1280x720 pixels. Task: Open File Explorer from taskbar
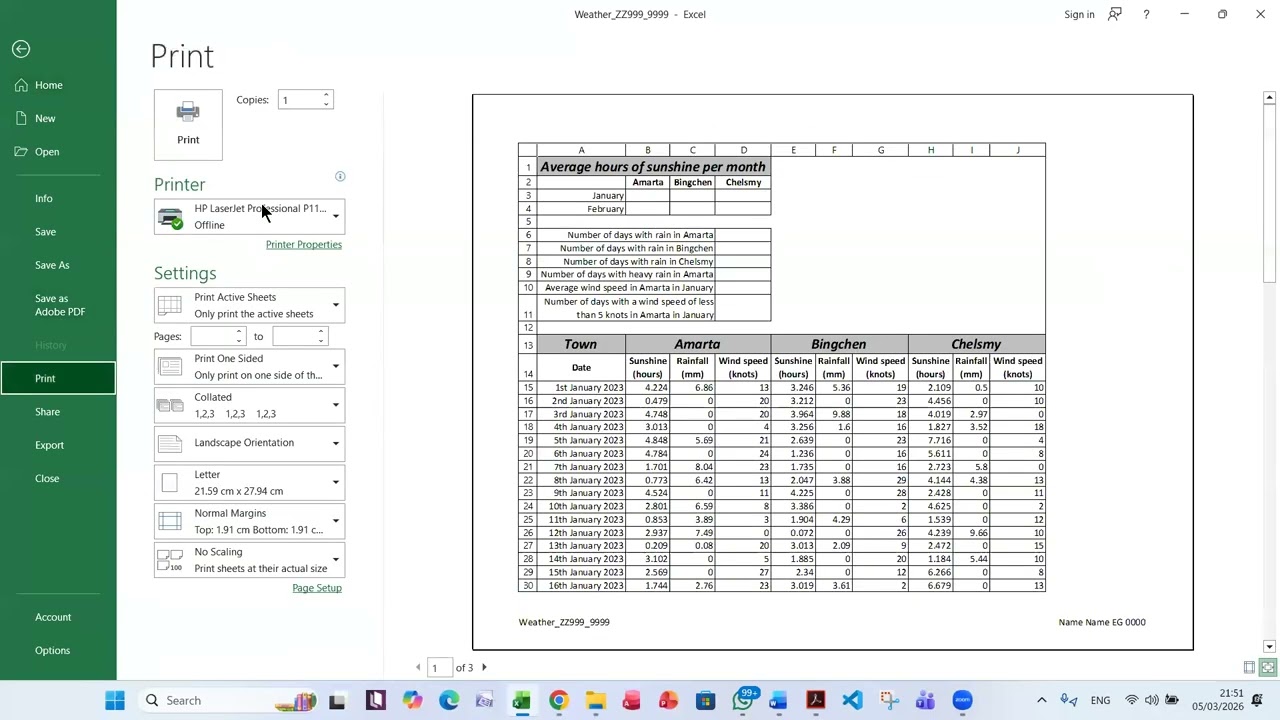click(595, 701)
